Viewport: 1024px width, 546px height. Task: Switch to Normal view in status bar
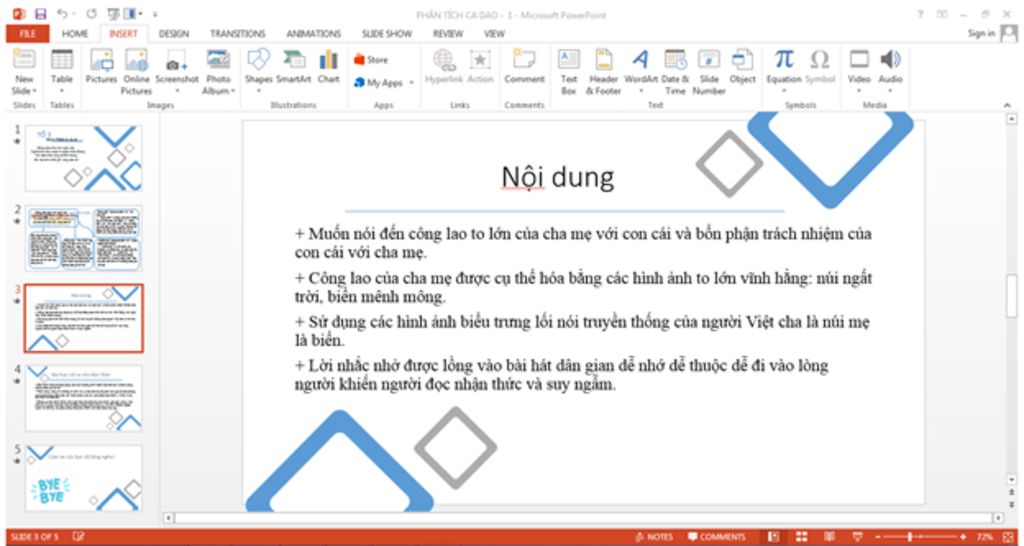[774, 537]
